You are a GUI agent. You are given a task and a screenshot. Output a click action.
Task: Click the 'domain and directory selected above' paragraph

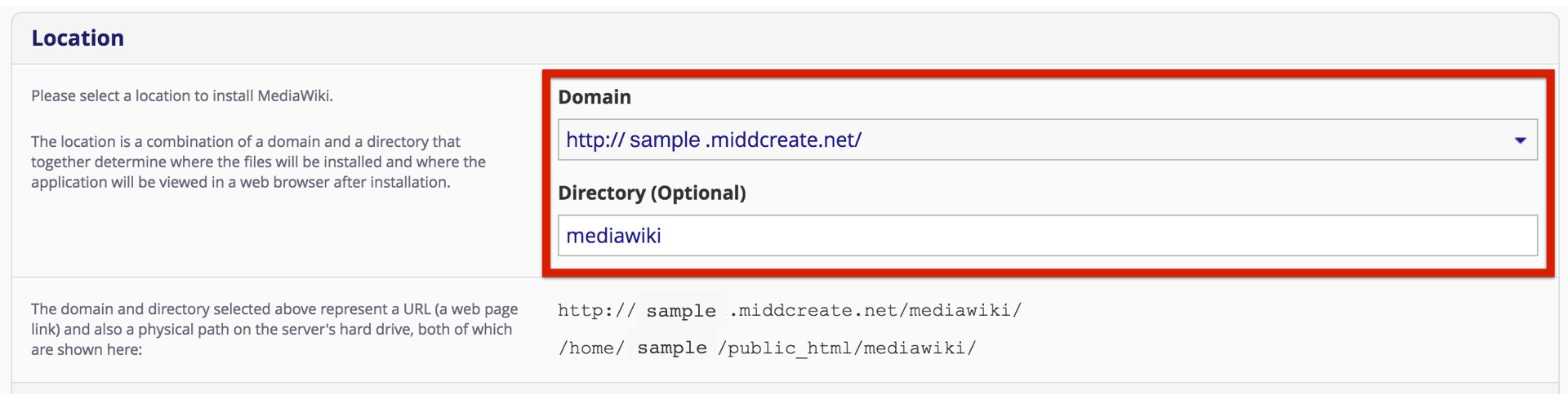[274, 330]
